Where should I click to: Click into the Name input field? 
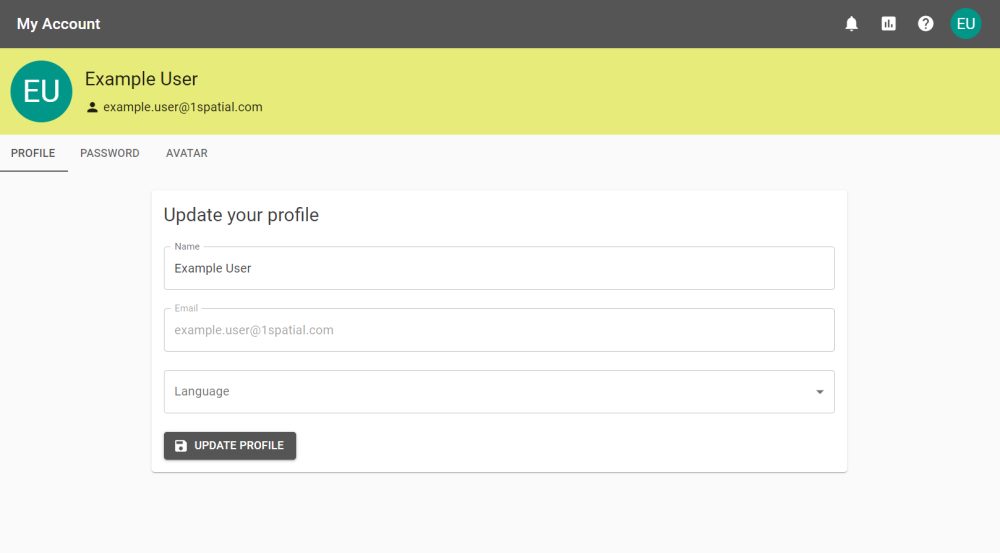pos(499,268)
